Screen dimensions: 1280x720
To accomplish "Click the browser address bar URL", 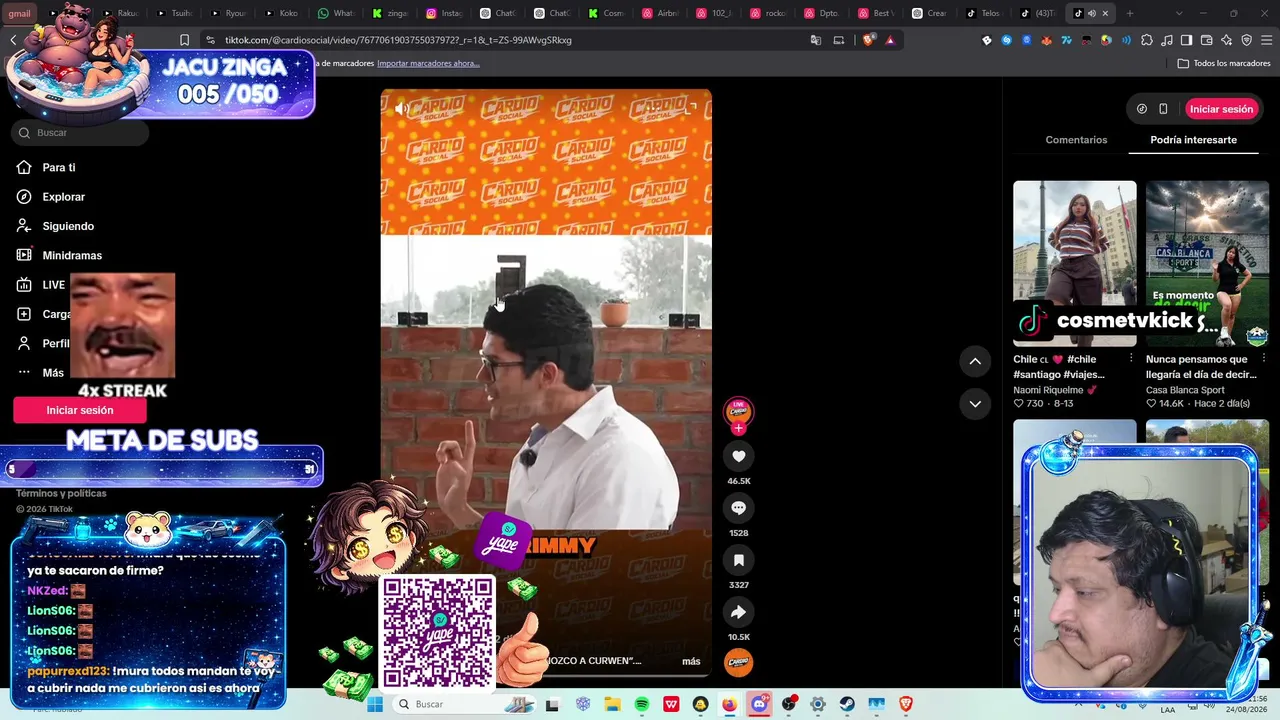I will pos(398,40).
